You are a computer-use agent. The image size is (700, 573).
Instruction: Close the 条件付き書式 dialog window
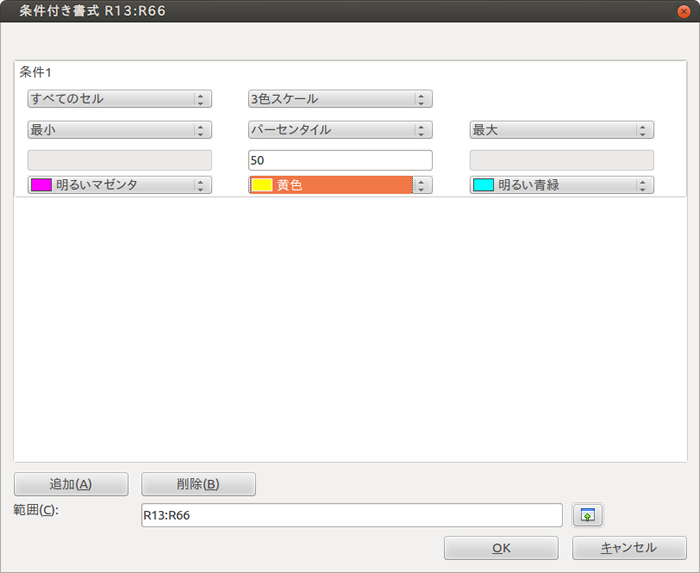pyautogui.click(x=683, y=11)
